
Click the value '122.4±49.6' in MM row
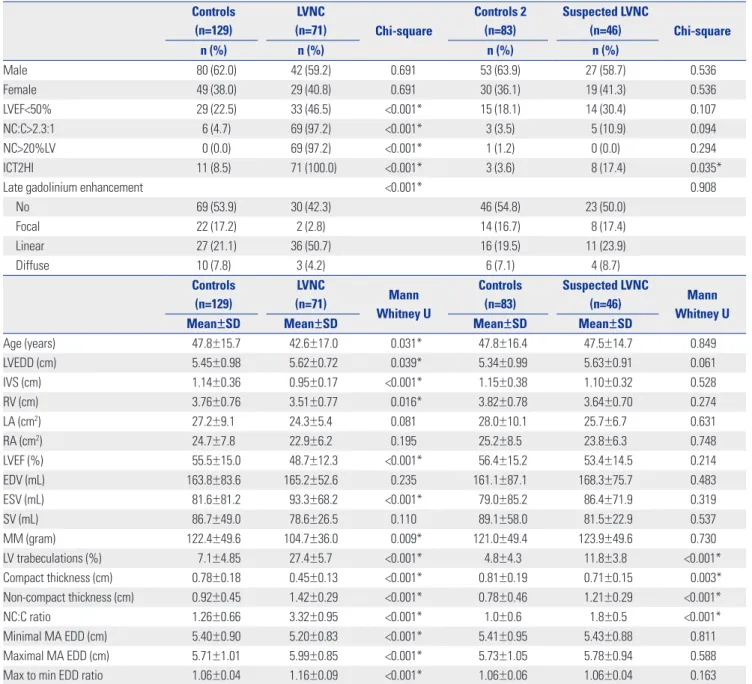(x=214, y=539)
